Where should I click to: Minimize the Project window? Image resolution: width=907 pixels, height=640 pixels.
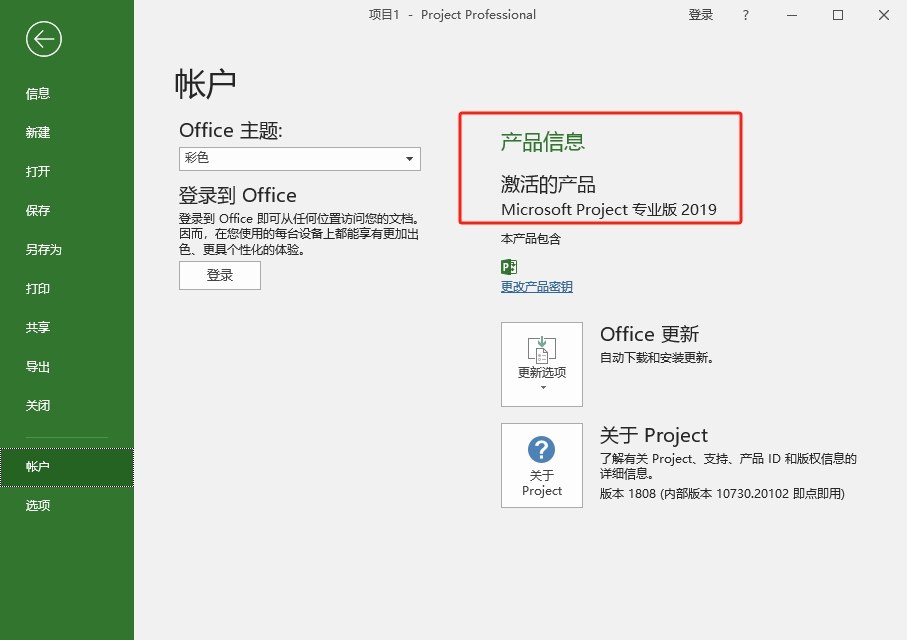792,15
